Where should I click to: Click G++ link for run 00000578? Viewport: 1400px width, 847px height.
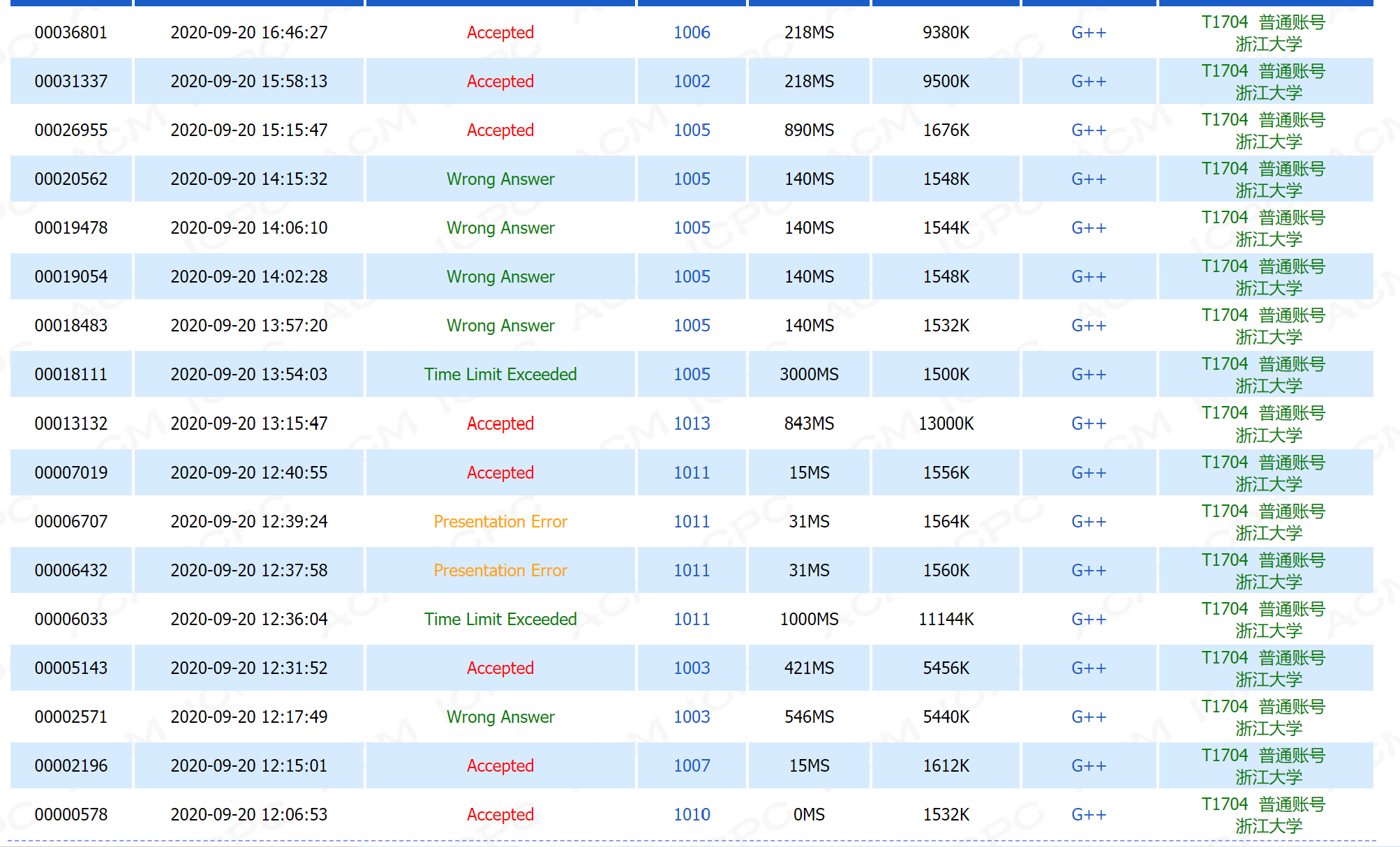[x=1088, y=814]
